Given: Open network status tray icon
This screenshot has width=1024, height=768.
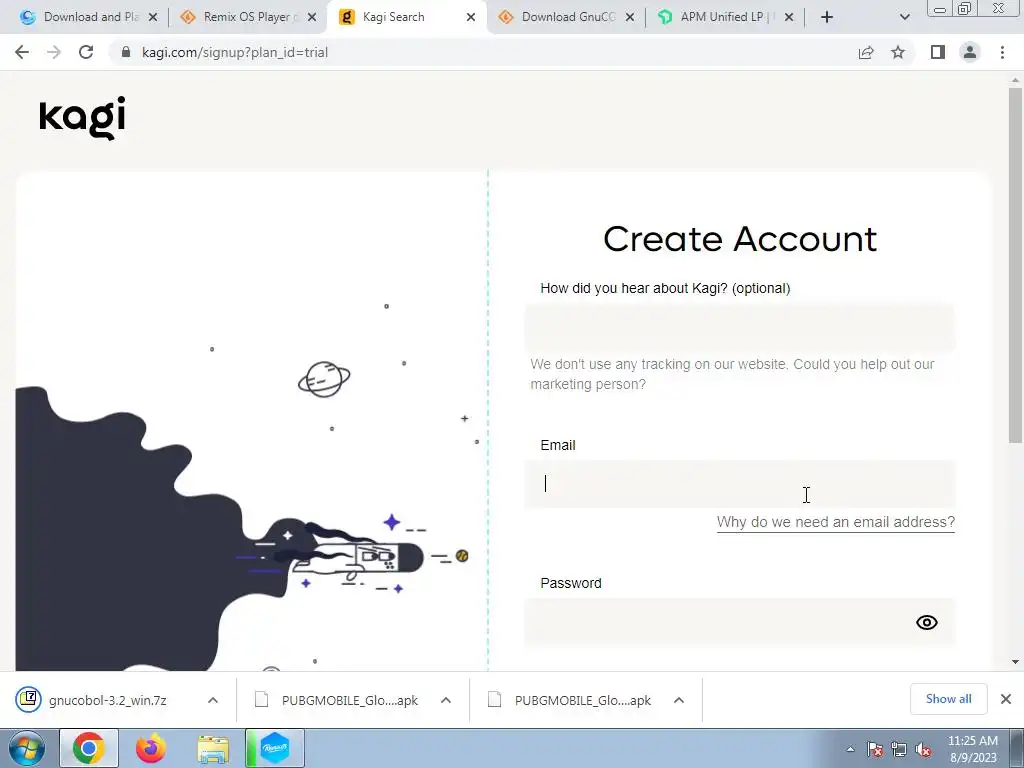Looking at the screenshot, I should tap(899, 750).
